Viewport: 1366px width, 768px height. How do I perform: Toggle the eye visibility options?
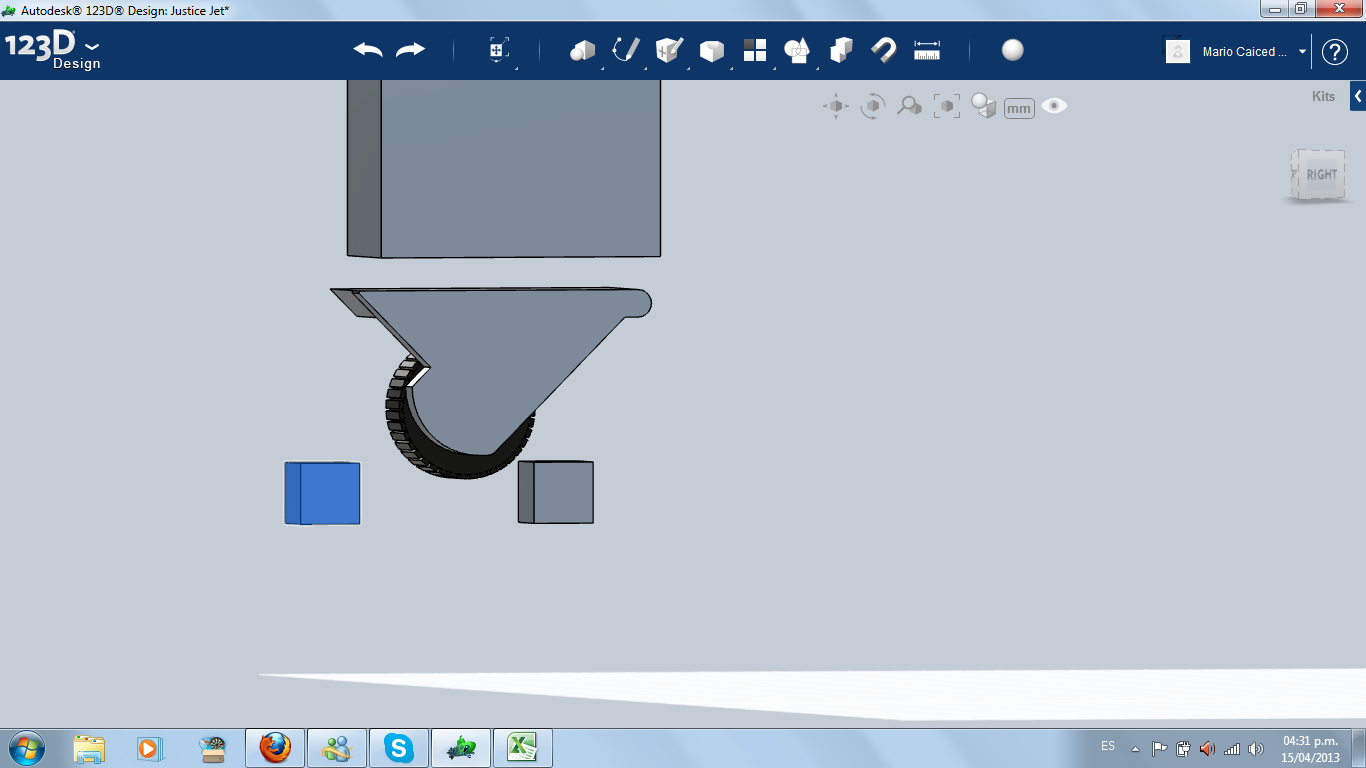(x=1054, y=106)
